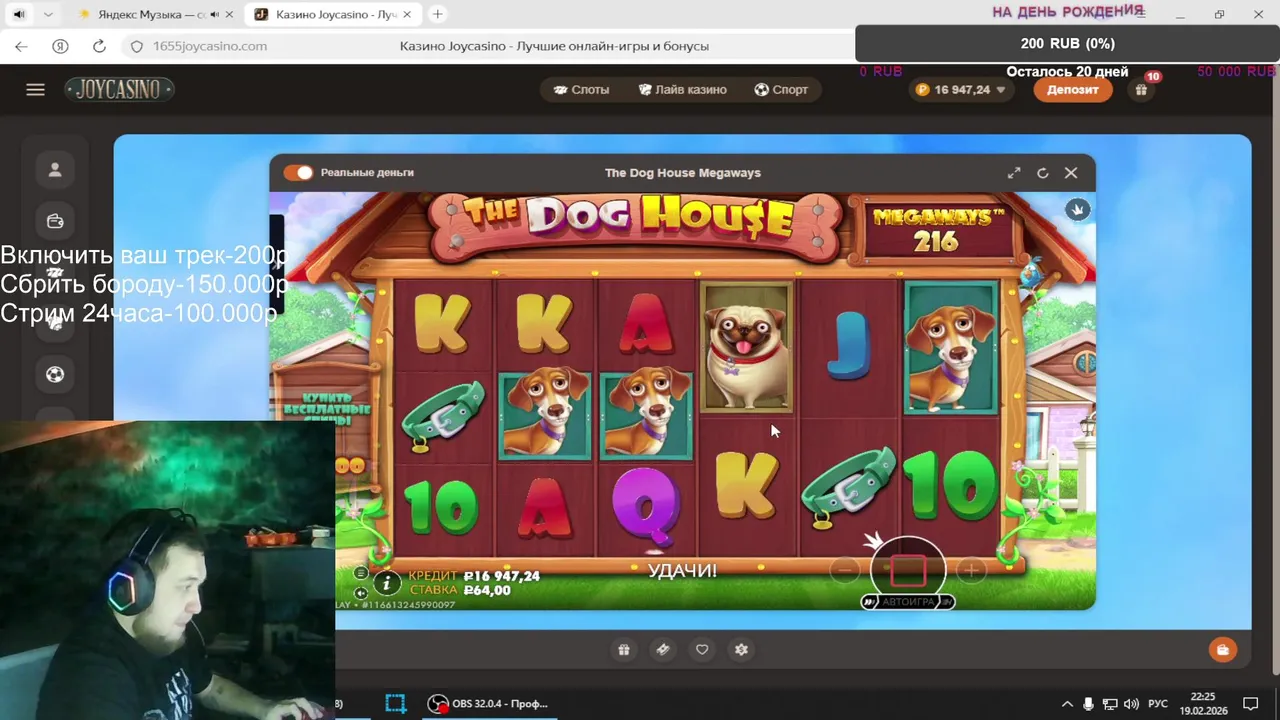Open the ticket icon below the game
Image resolution: width=1280 pixels, height=720 pixels.
[x=662, y=650]
